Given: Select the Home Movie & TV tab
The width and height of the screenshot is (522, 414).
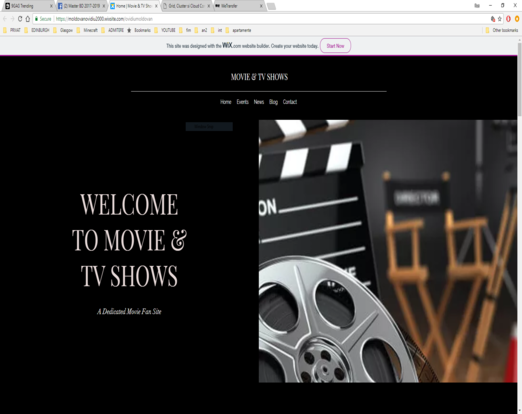Looking at the screenshot, I should 133,6.
